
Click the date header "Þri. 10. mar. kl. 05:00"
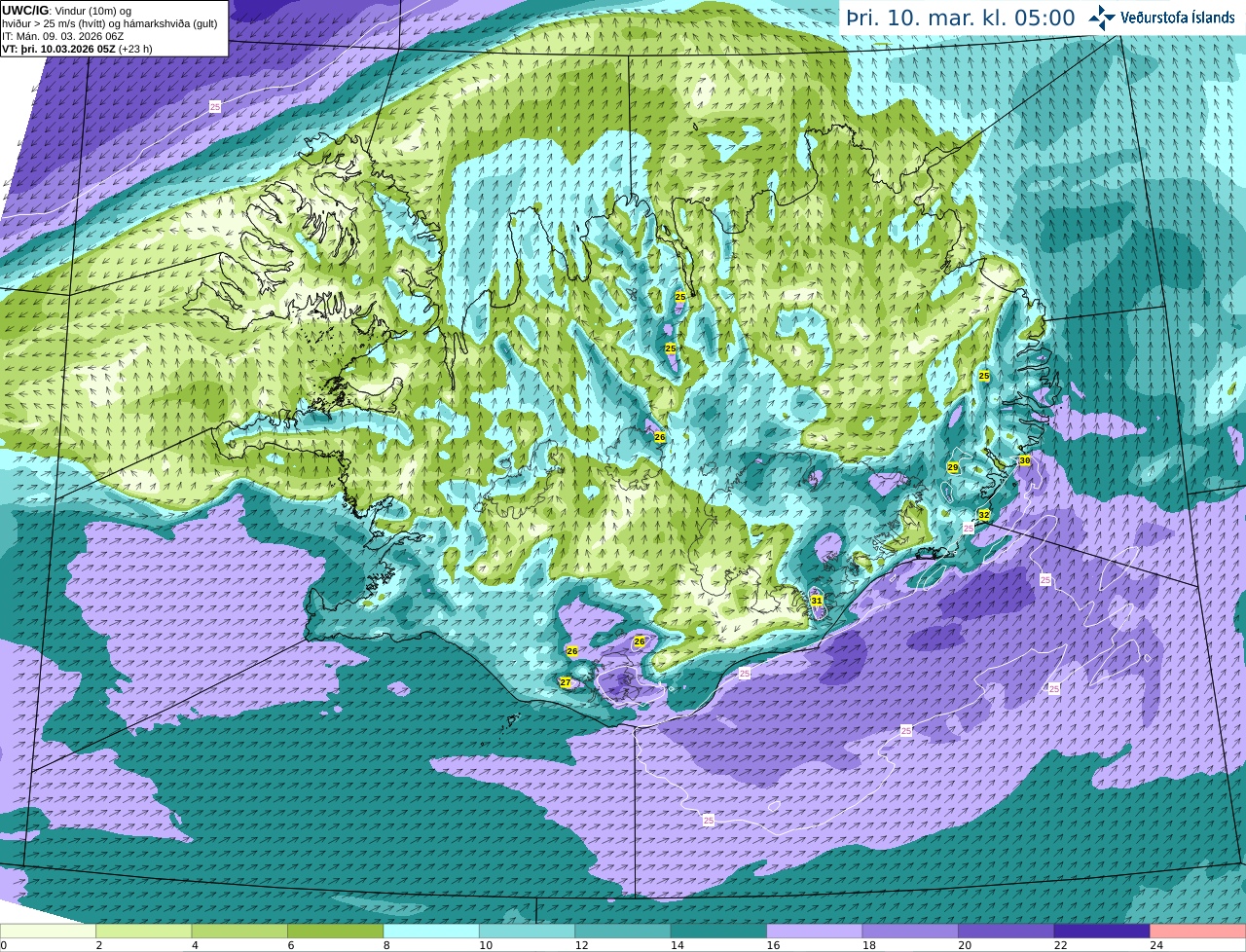click(961, 18)
